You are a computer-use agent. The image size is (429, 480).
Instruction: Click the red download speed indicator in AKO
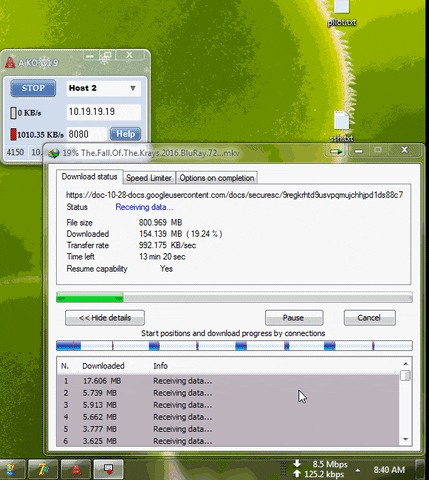coord(13,134)
